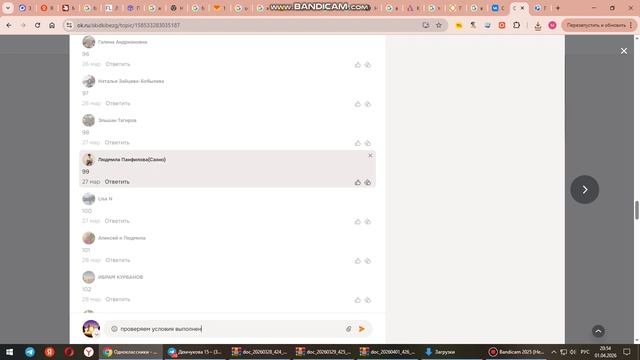
Task: Reload the current page
Action: (38, 25)
